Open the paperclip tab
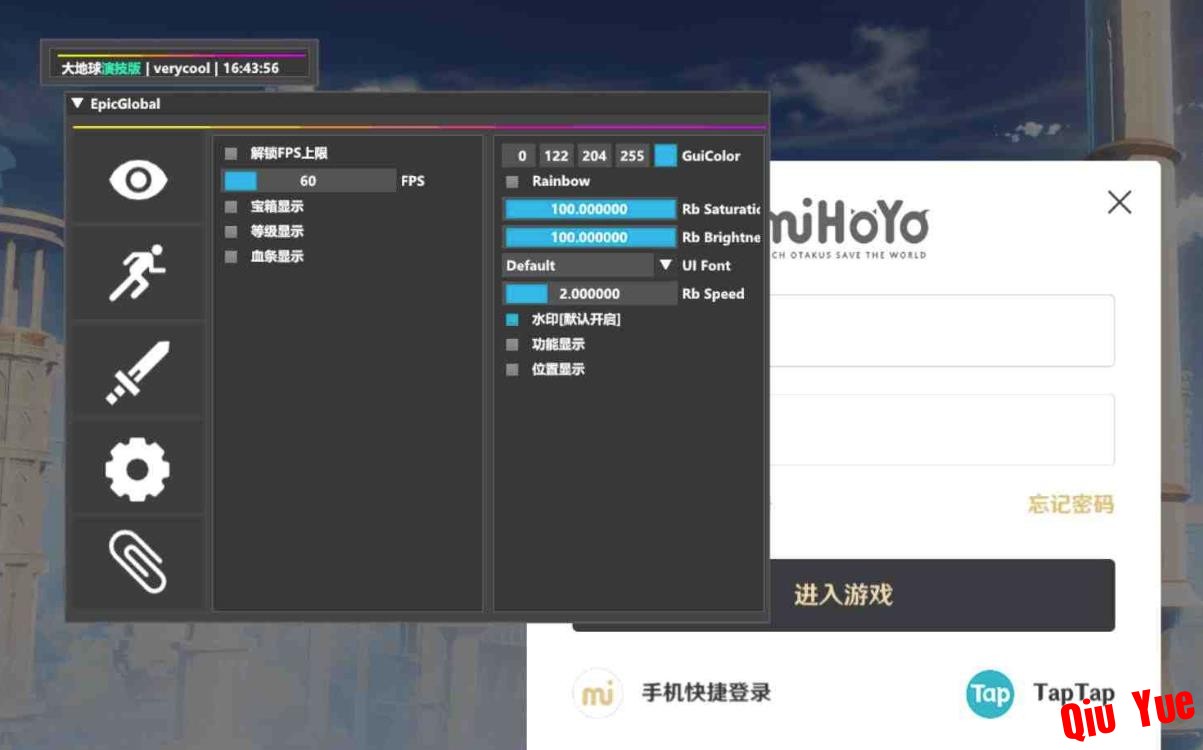Image resolution: width=1203 pixels, height=750 pixels. click(x=138, y=562)
